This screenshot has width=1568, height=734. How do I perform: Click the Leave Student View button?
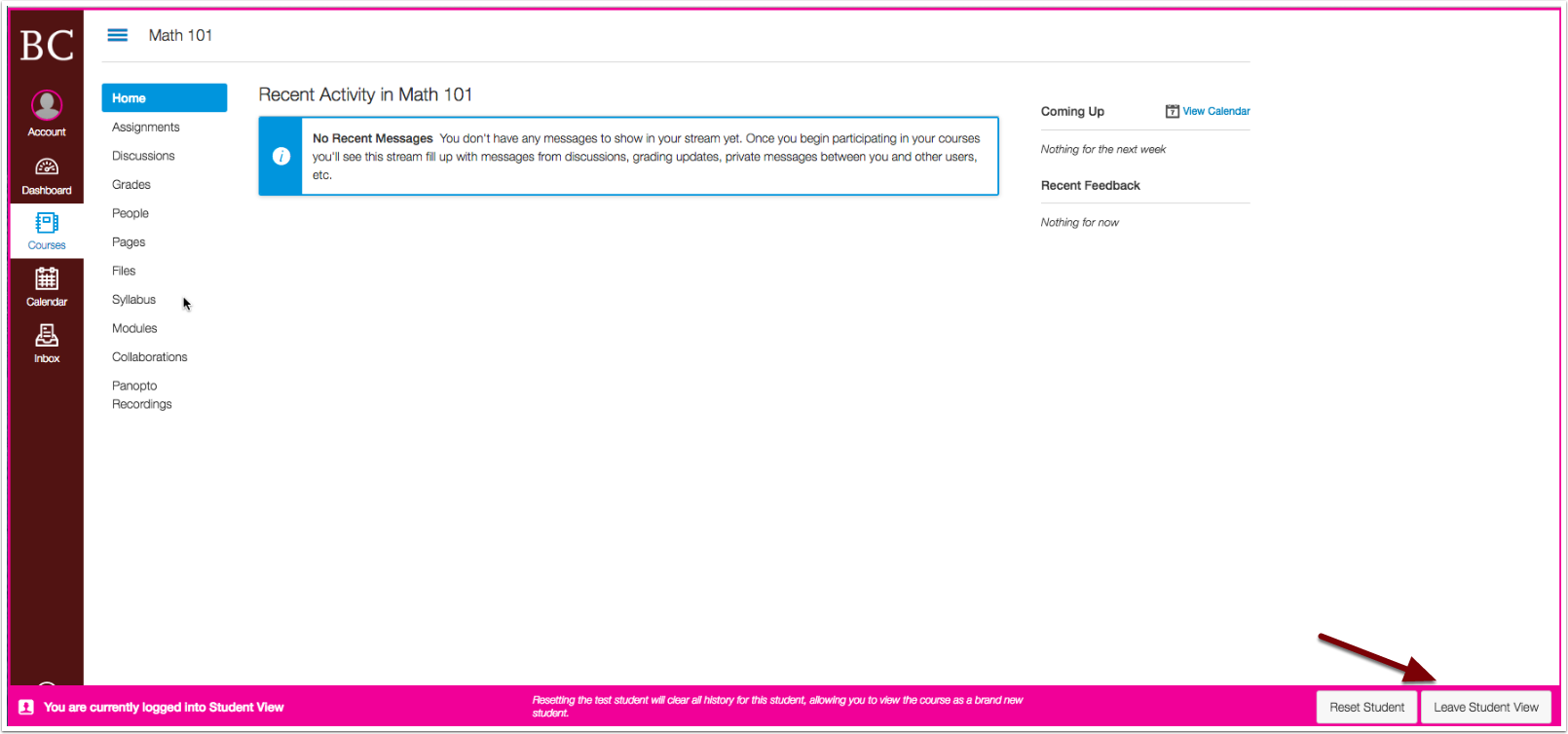(x=1485, y=708)
